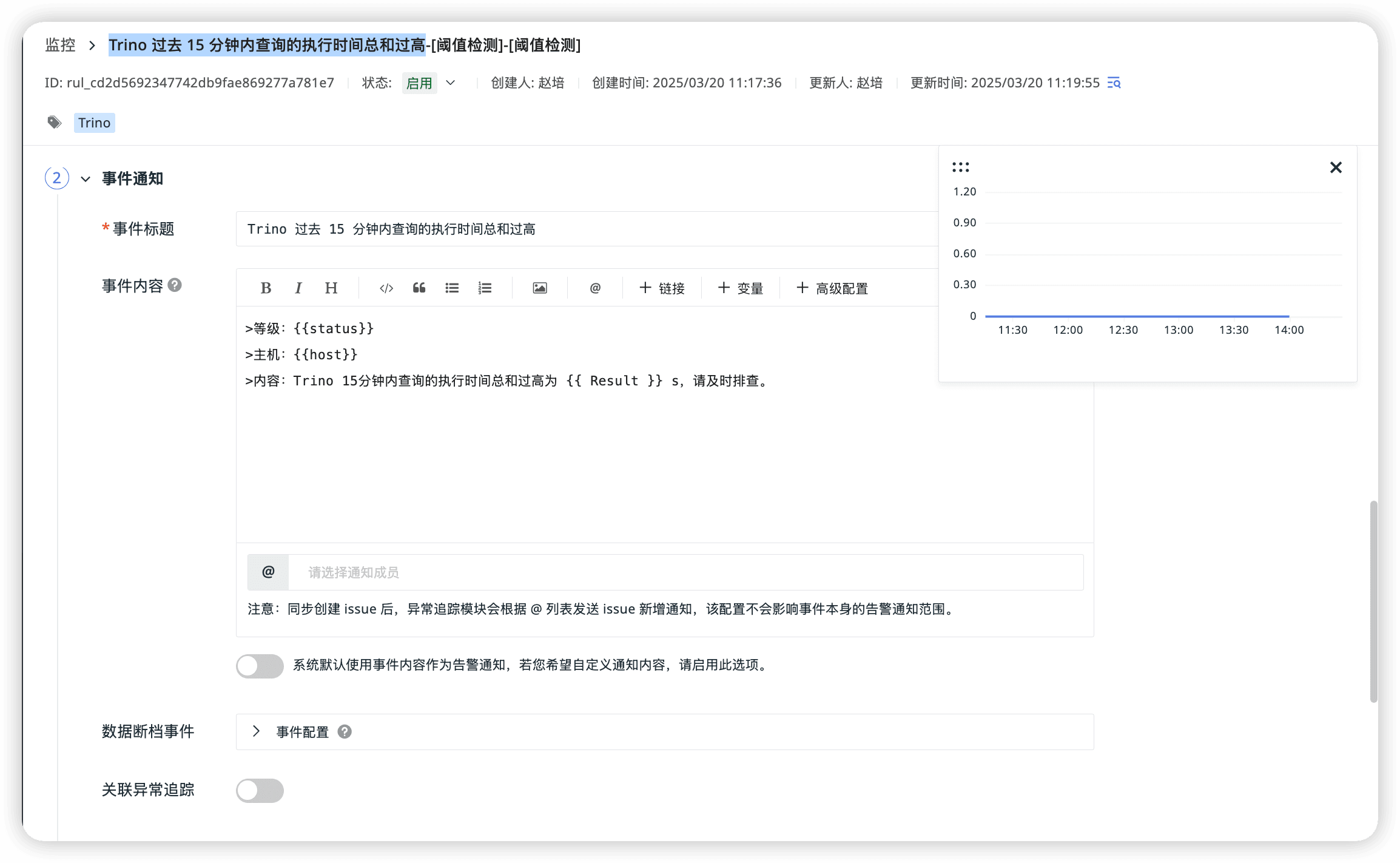This screenshot has width=1400, height=863.
Task: Insert a numbered ordered list
Action: click(485, 288)
